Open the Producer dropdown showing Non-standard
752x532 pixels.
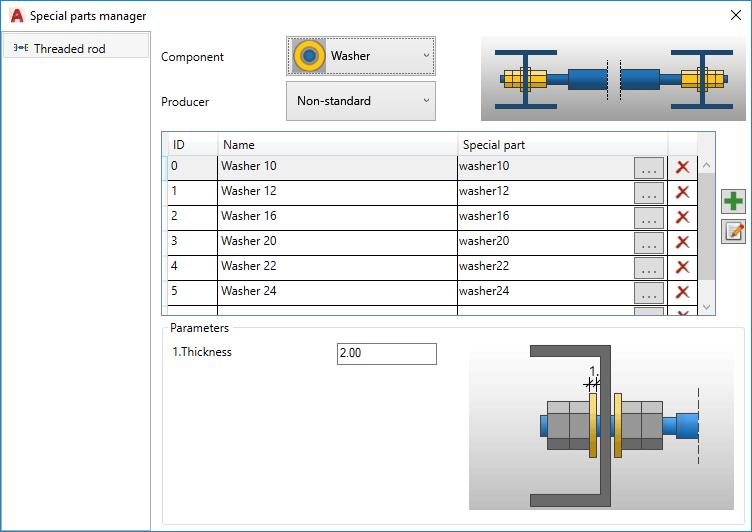(x=361, y=101)
